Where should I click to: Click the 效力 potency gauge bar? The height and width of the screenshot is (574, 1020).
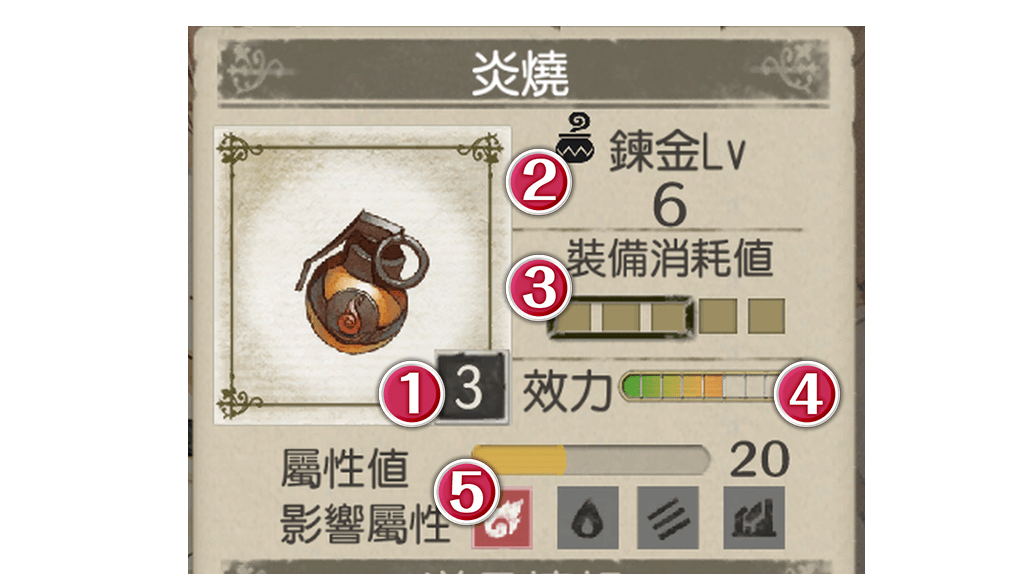(699, 386)
